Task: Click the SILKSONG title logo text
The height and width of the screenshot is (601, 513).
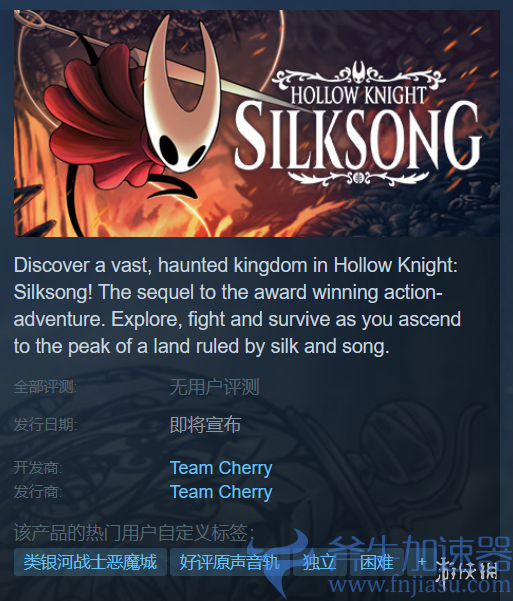Action: (x=357, y=136)
